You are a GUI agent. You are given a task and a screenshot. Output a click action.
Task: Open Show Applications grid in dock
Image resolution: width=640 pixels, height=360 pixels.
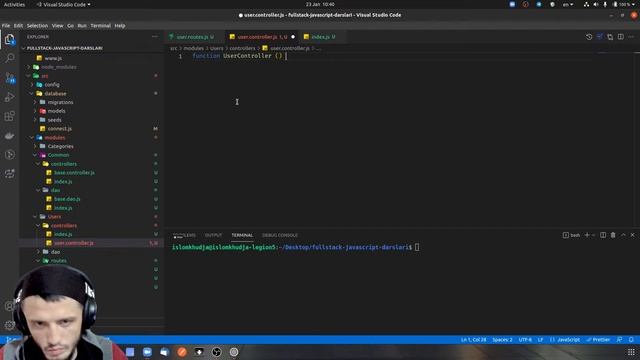coord(631,352)
